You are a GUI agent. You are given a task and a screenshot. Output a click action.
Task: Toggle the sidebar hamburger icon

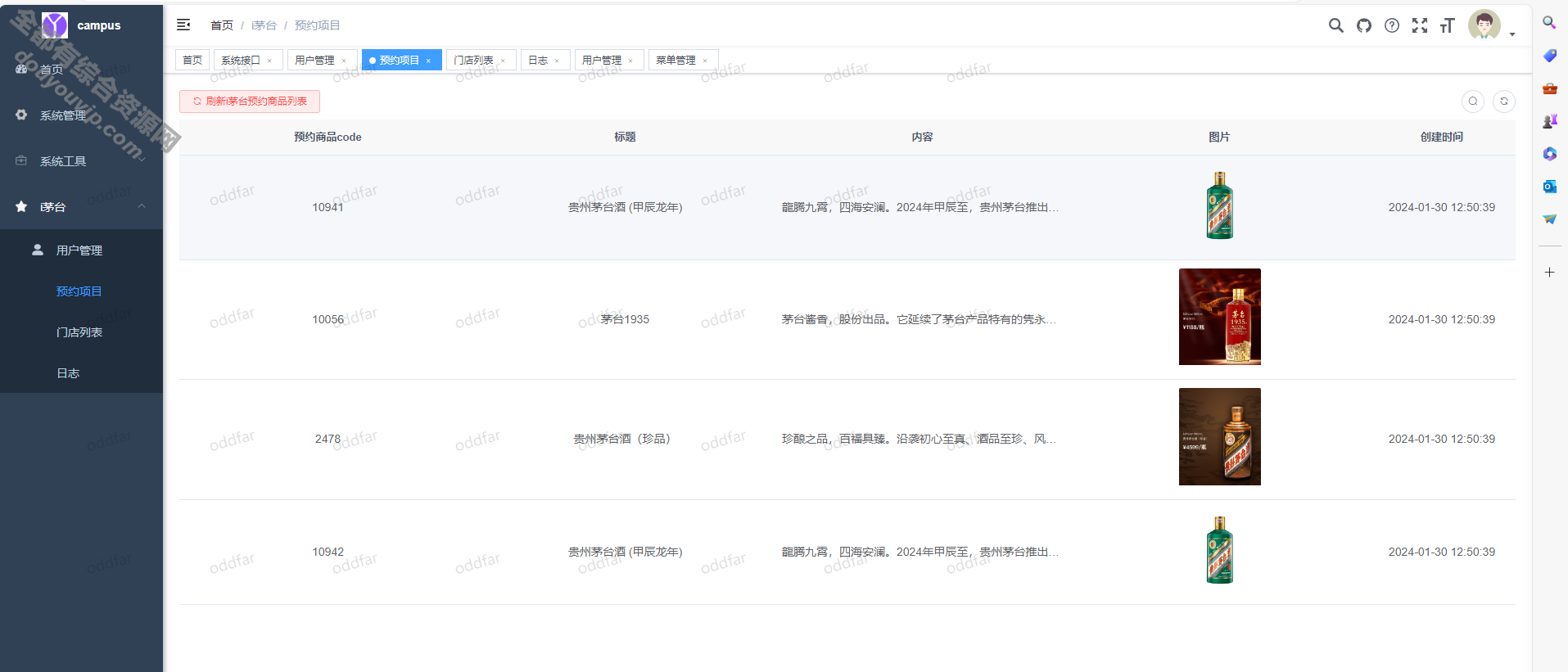coord(183,25)
